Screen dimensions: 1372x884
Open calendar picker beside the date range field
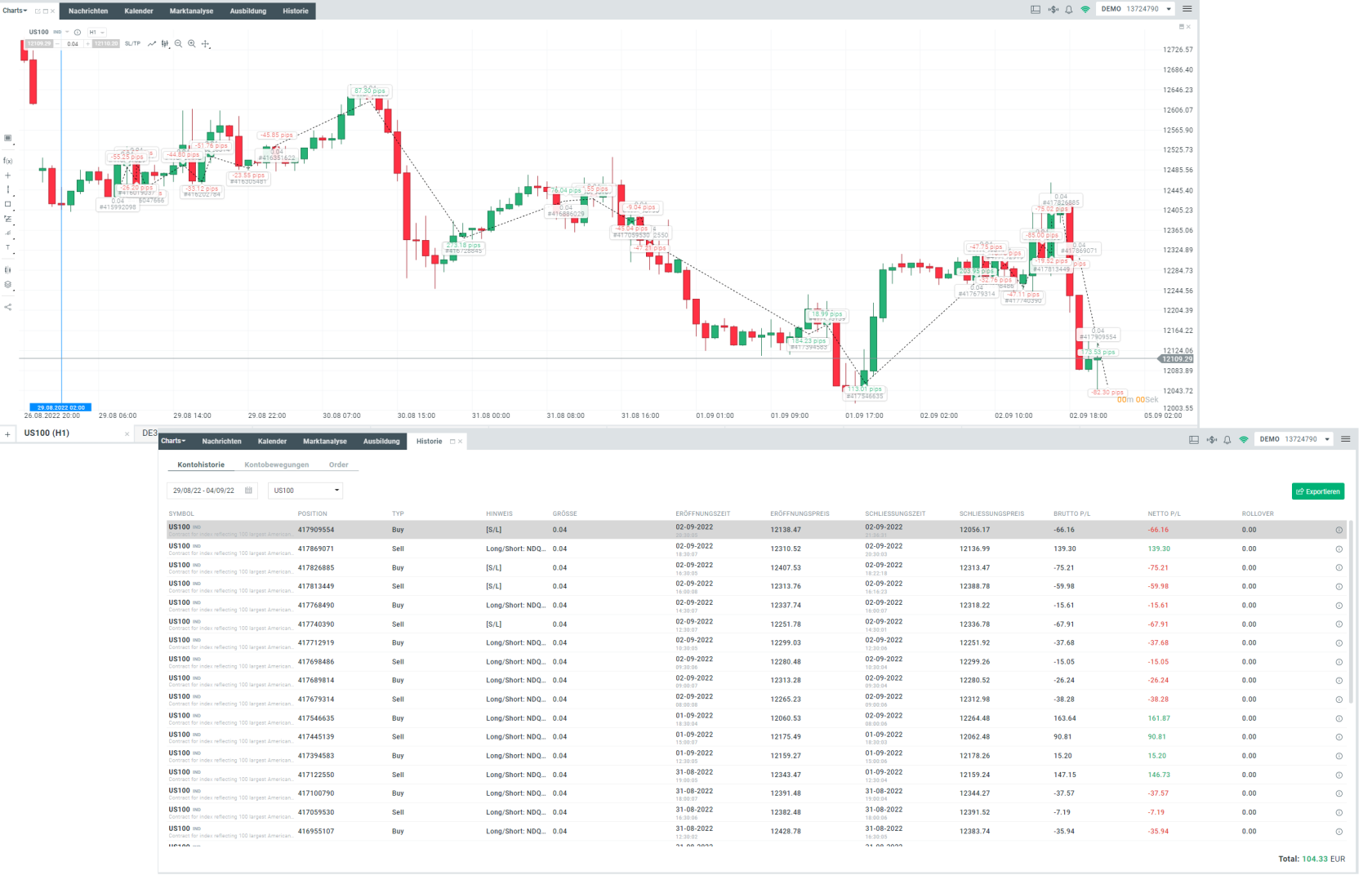(249, 491)
